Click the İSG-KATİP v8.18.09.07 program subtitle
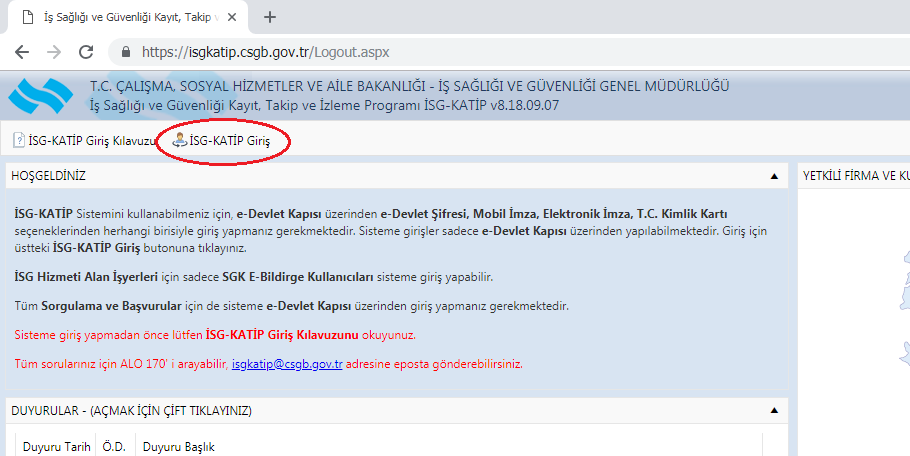910x456 pixels. coord(324,106)
